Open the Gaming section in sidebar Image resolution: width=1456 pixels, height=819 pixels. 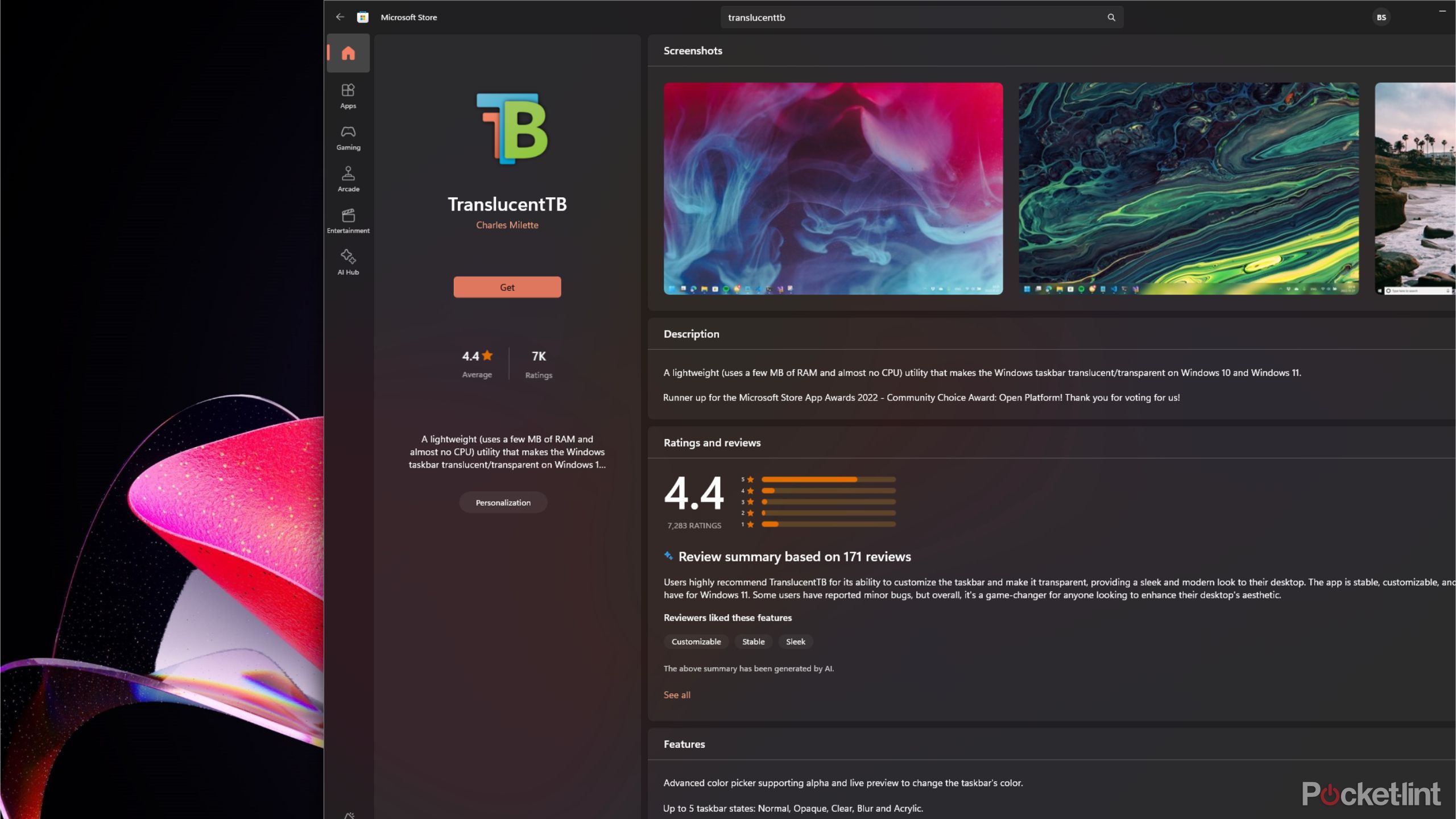pyautogui.click(x=348, y=138)
